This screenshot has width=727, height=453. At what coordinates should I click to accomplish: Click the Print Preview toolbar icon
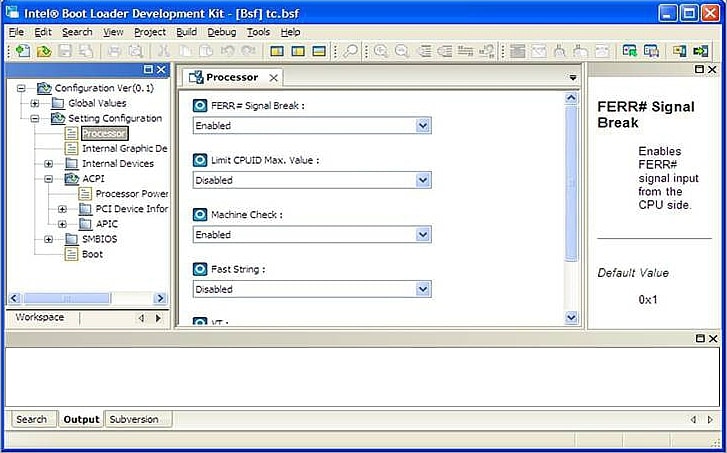click(x=135, y=51)
